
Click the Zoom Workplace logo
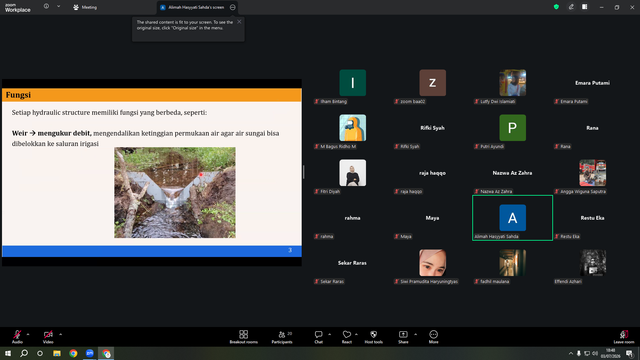[18, 7]
